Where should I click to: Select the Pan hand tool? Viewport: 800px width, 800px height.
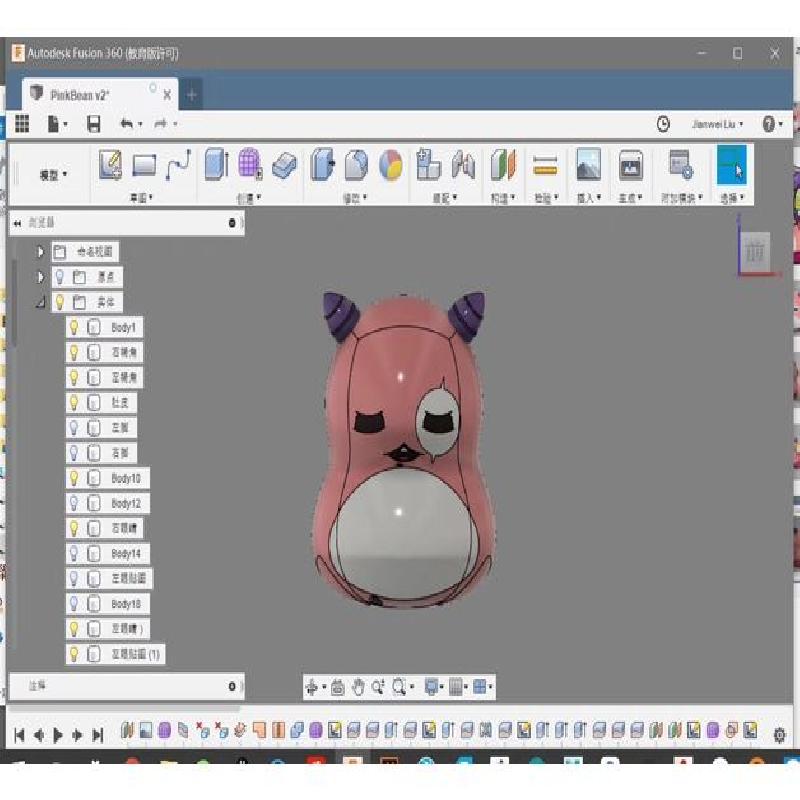click(358, 687)
